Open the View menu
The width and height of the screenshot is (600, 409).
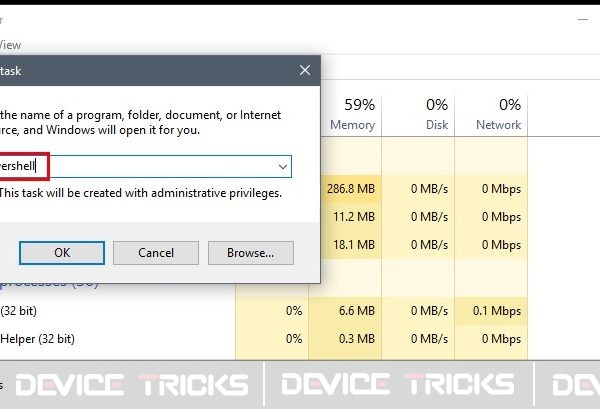pyautogui.click(x=10, y=45)
